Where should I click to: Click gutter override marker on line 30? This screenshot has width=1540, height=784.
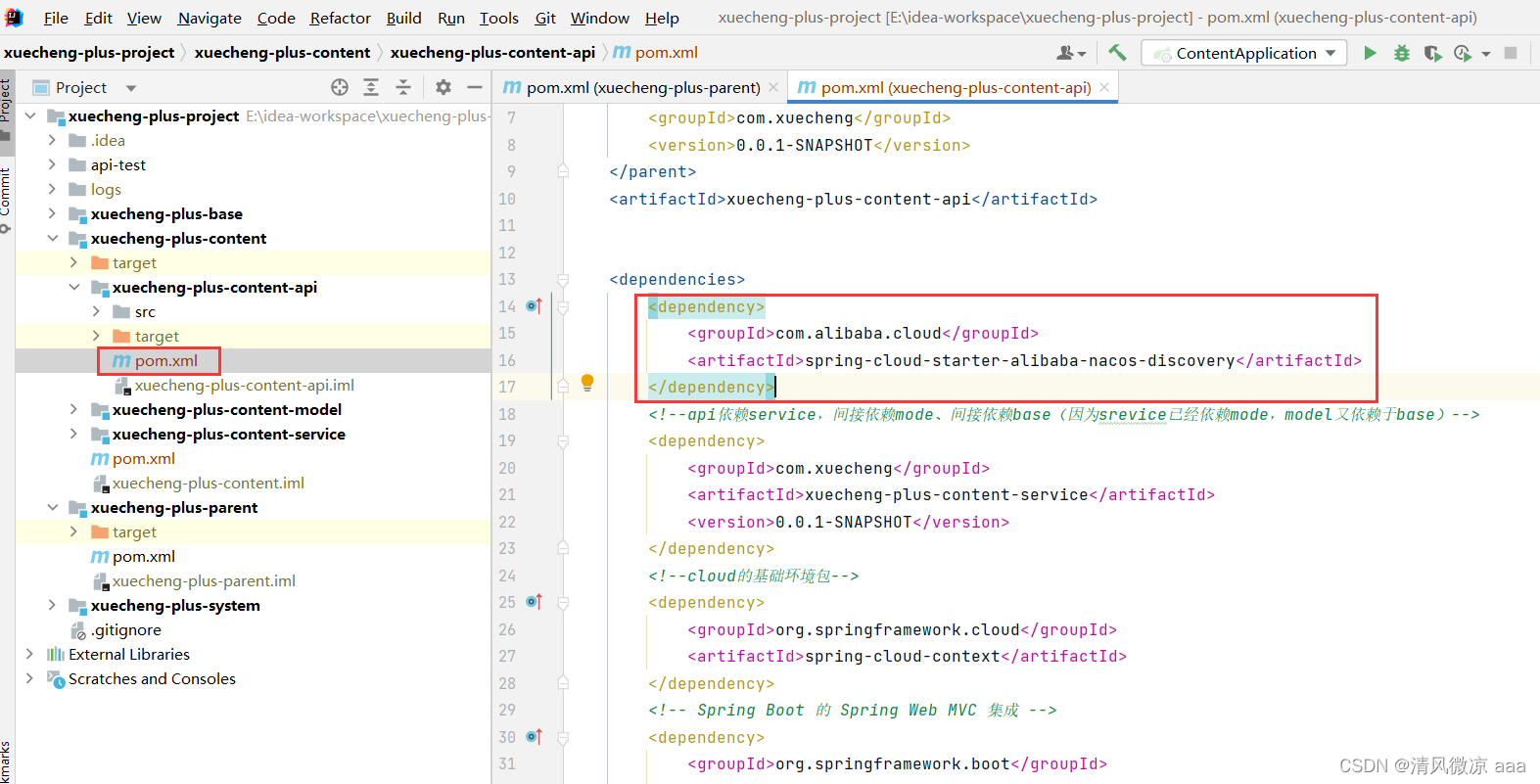(534, 737)
